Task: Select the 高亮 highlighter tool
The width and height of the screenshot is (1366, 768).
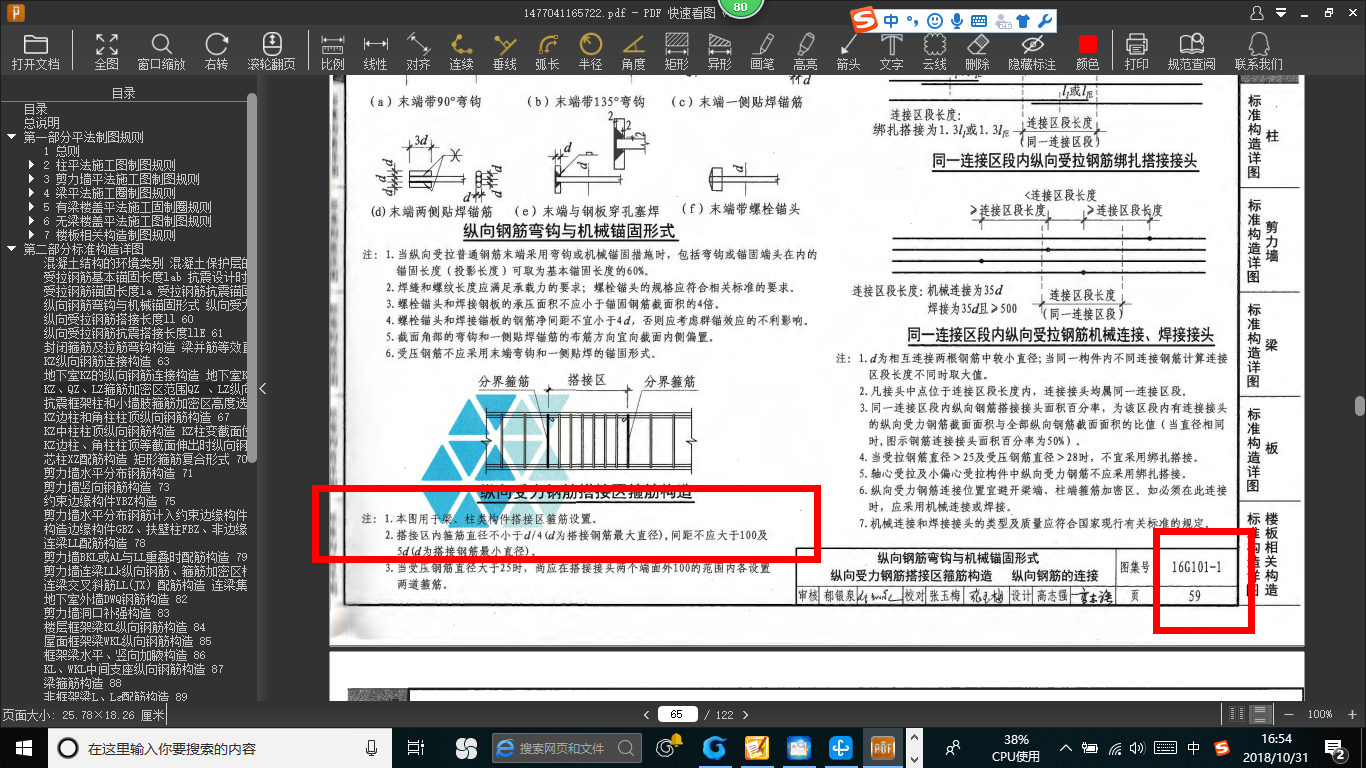Action: click(x=806, y=52)
